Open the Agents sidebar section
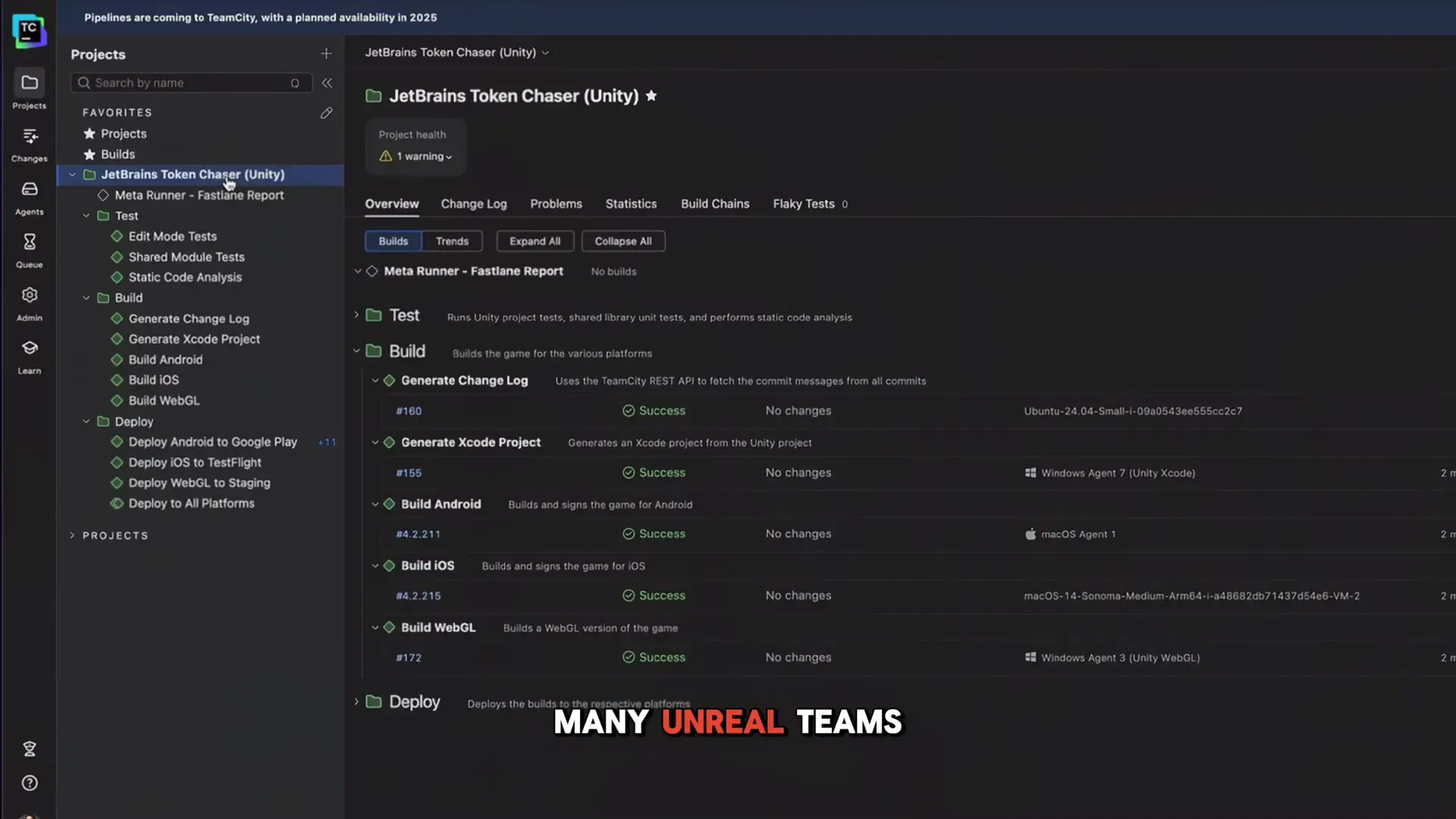This screenshot has width=1456, height=819. click(29, 197)
